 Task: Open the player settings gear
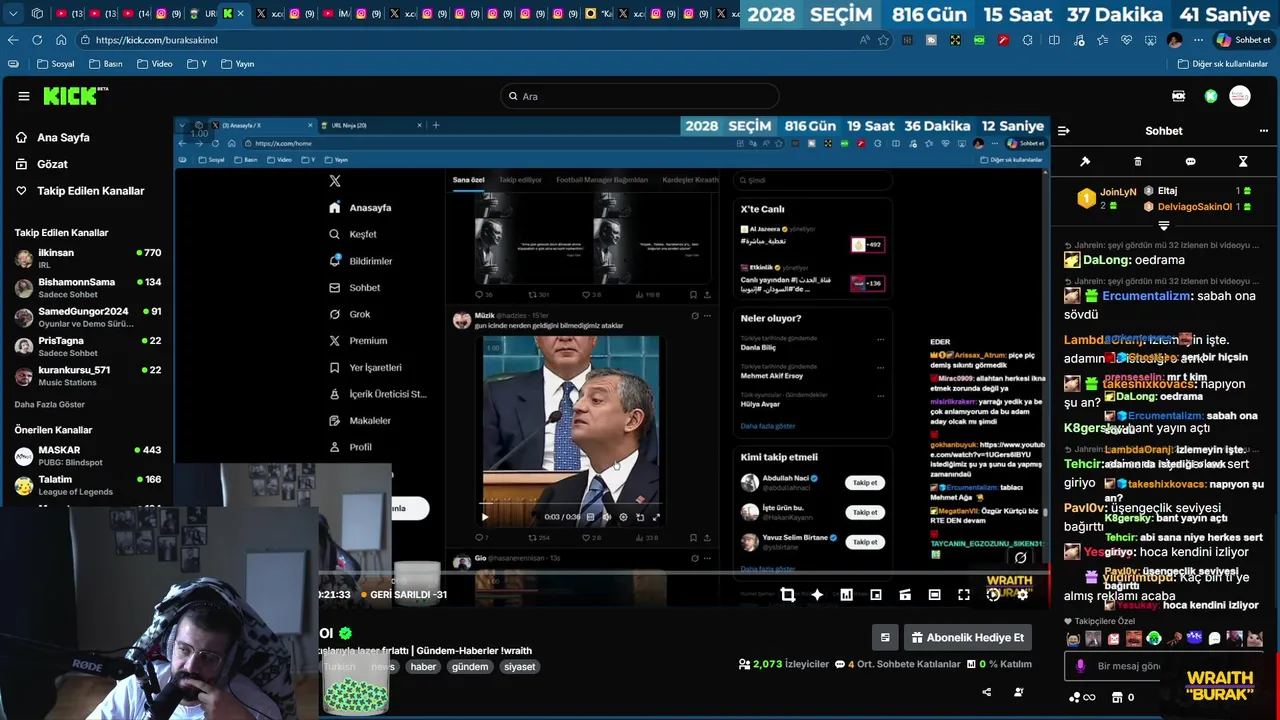pyautogui.click(x=1022, y=594)
